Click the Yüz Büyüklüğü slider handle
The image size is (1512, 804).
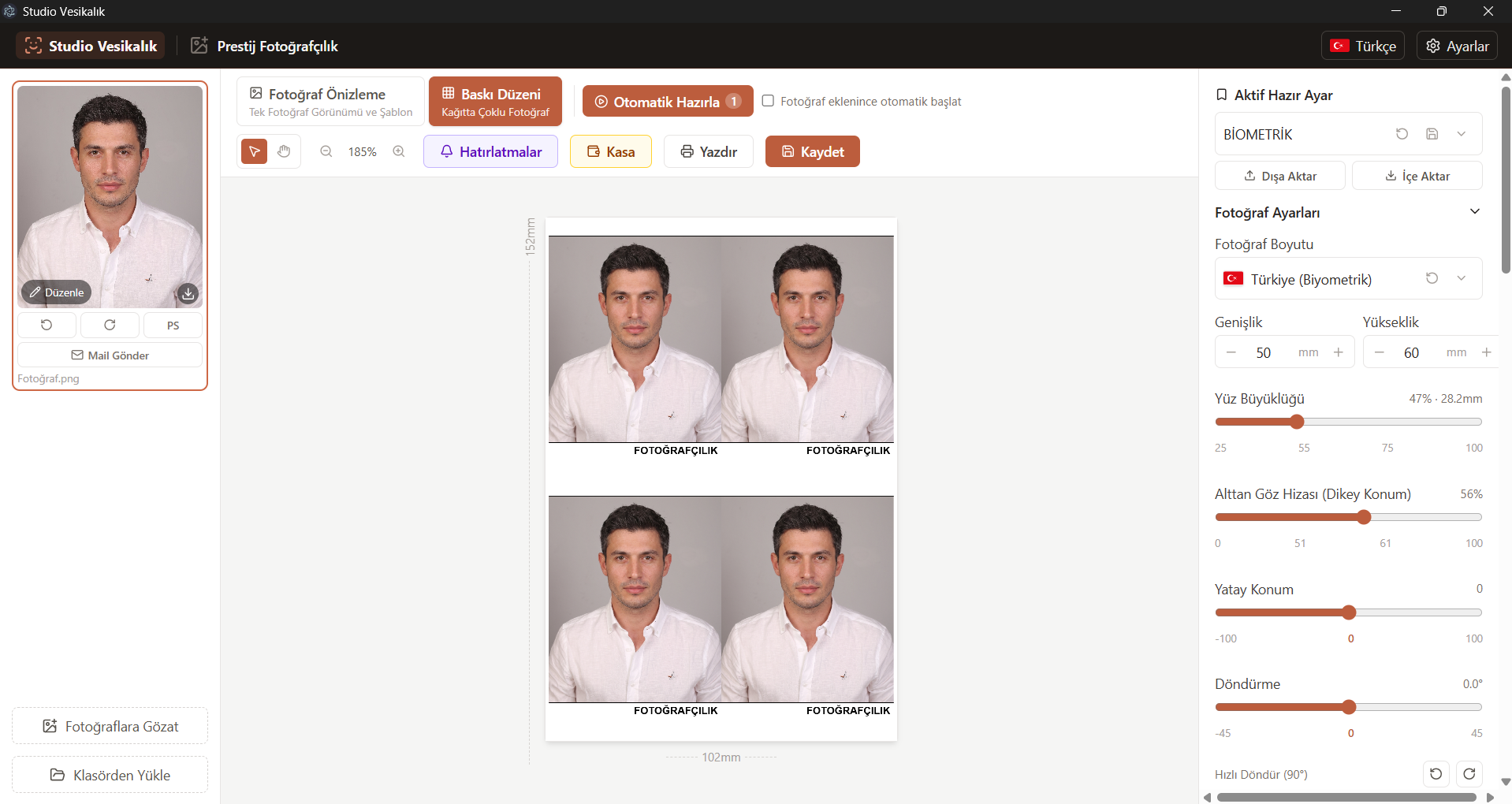click(x=1297, y=422)
